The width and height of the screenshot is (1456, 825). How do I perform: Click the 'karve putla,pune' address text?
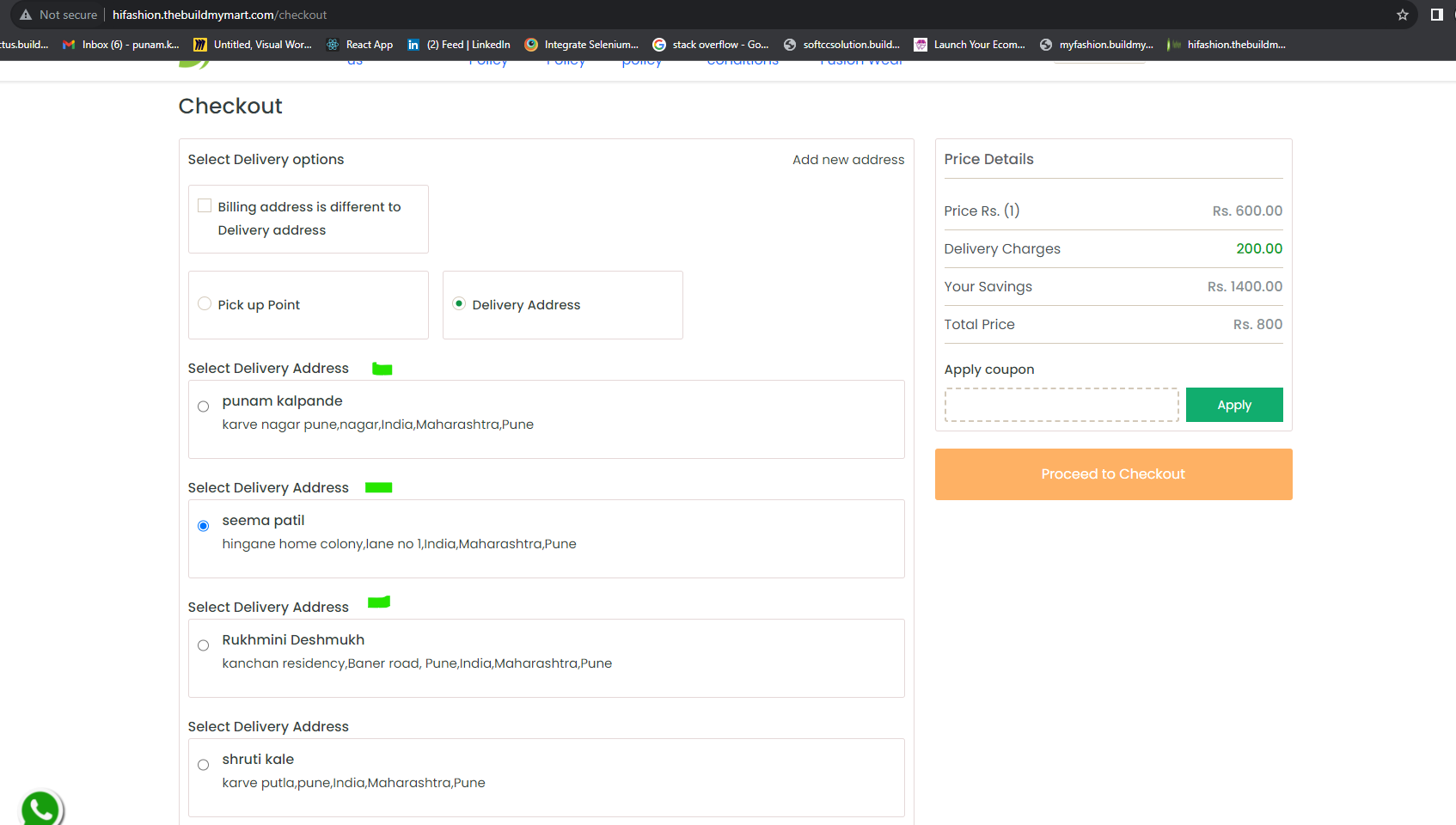pos(353,783)
